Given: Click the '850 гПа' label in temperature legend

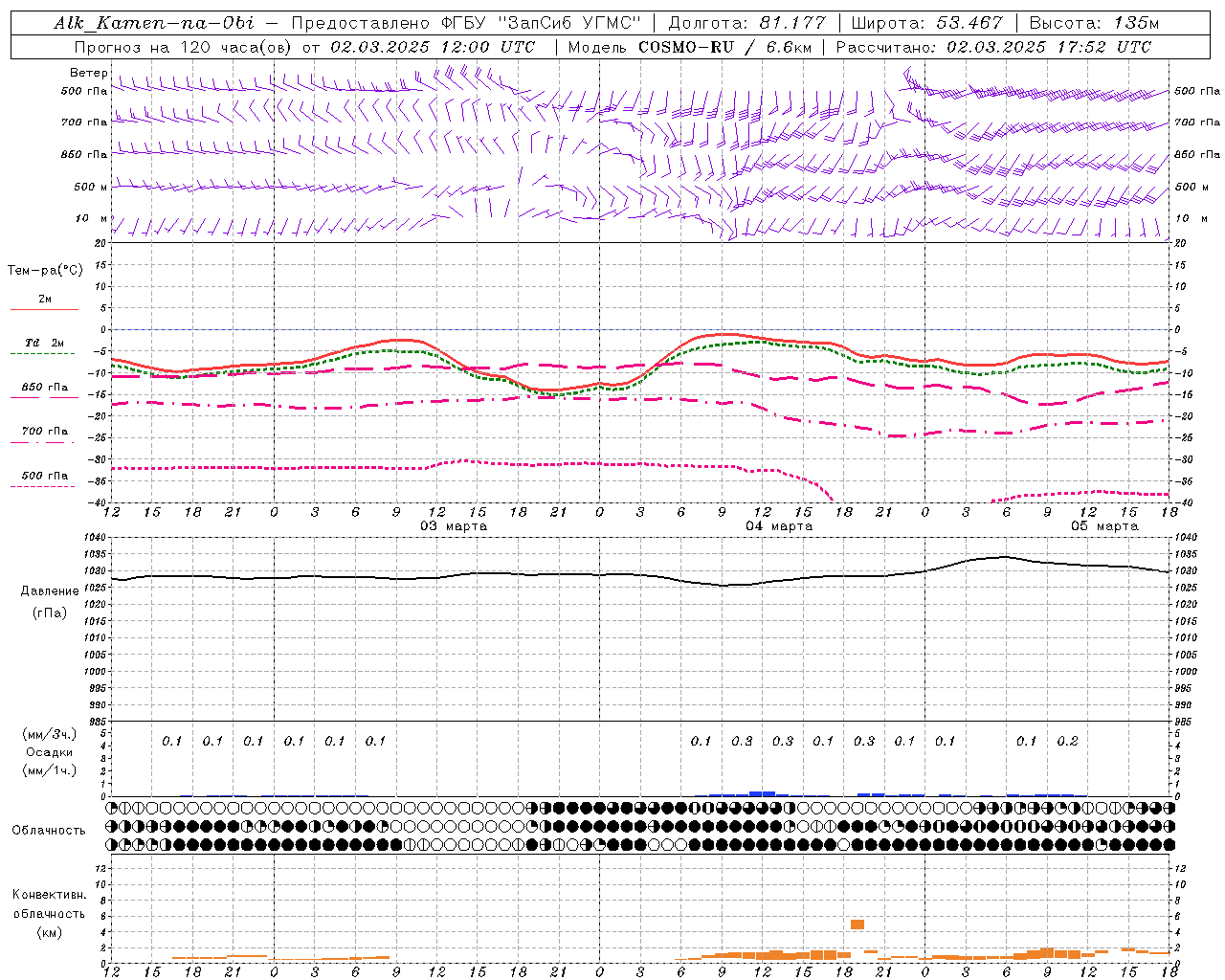Looking at the screenshot, I should pyautogui.click(x=44, y=388).
